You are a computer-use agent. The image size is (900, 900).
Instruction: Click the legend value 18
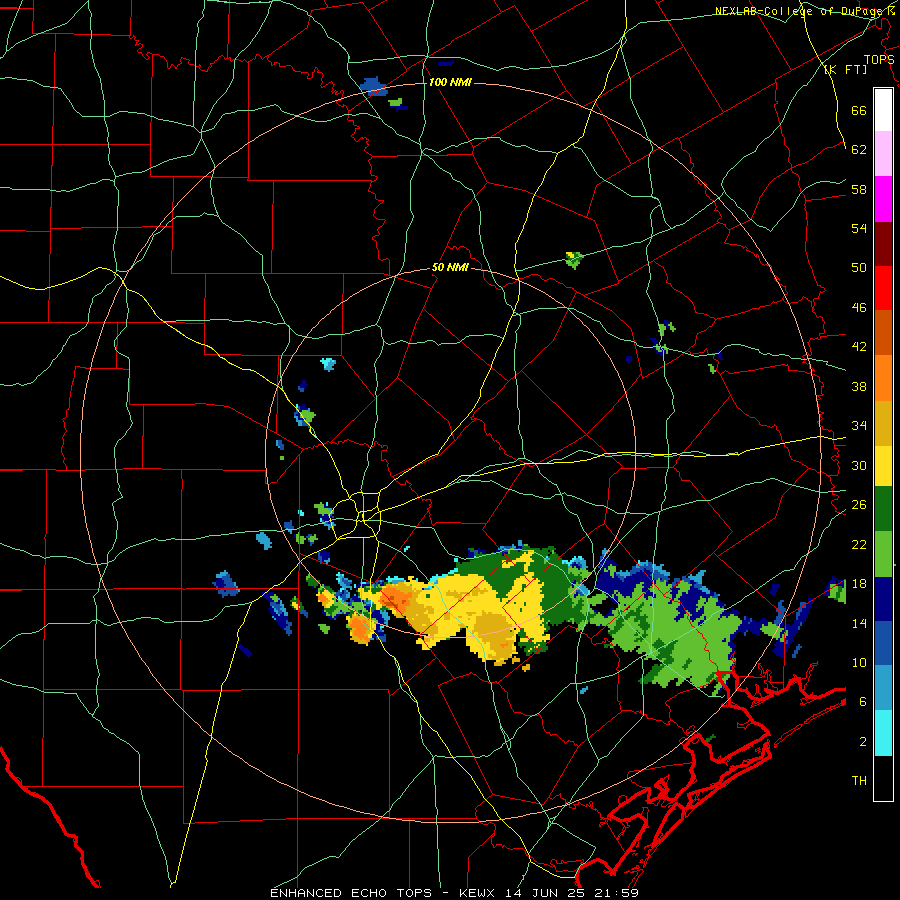pos(859,584)
